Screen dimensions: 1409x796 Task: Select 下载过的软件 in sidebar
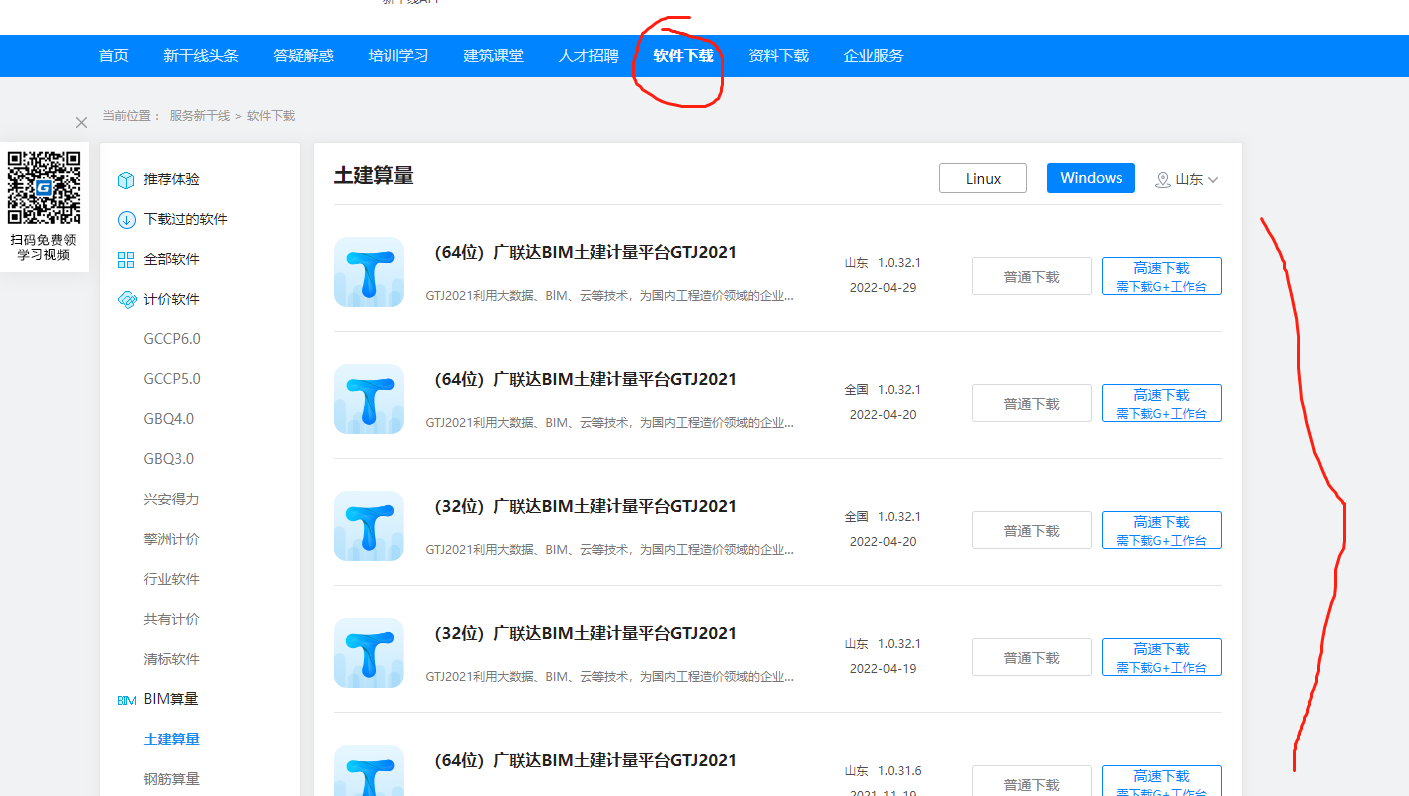pos(186,220)
